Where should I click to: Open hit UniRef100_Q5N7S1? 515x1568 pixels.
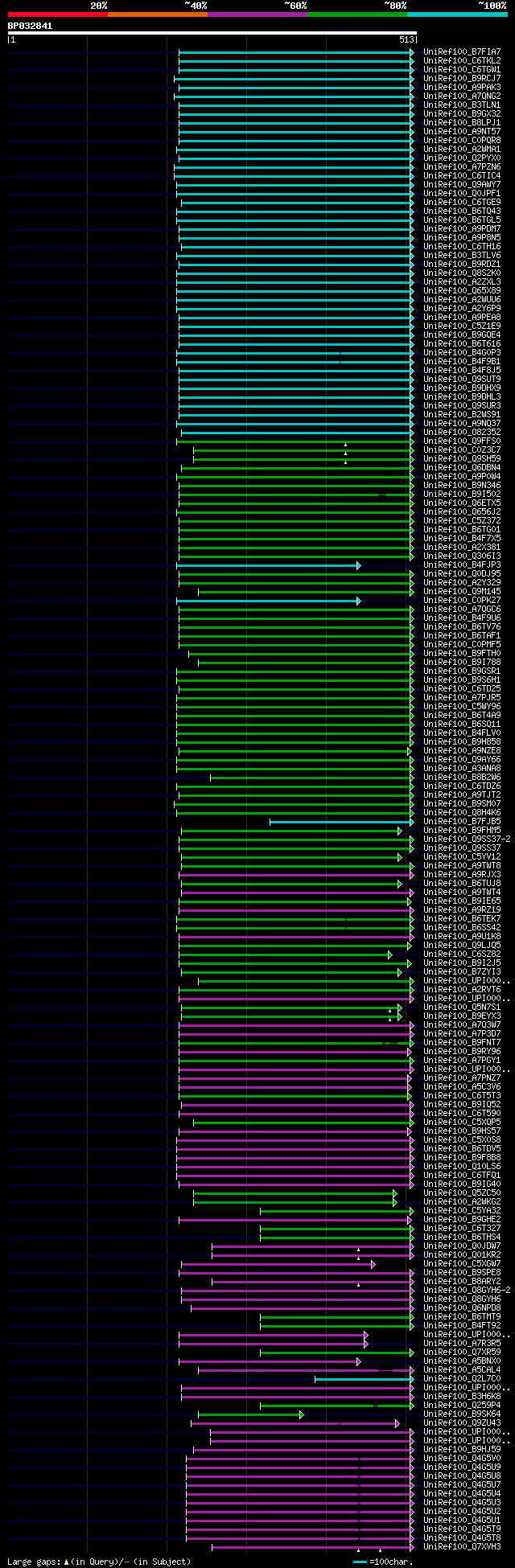462,1007
